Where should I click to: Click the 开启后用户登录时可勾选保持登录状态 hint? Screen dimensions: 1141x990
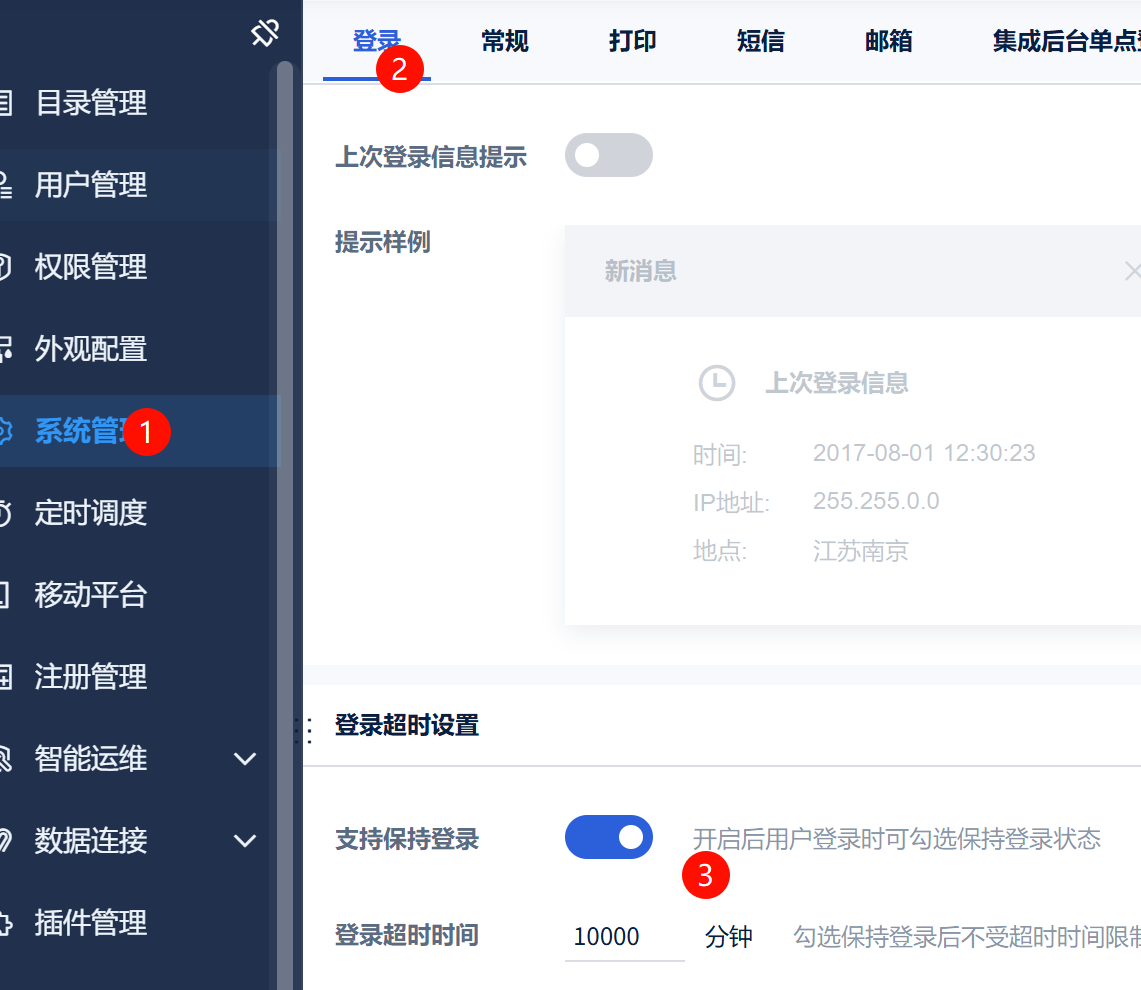pyautogui.click(x=896, y=839)
